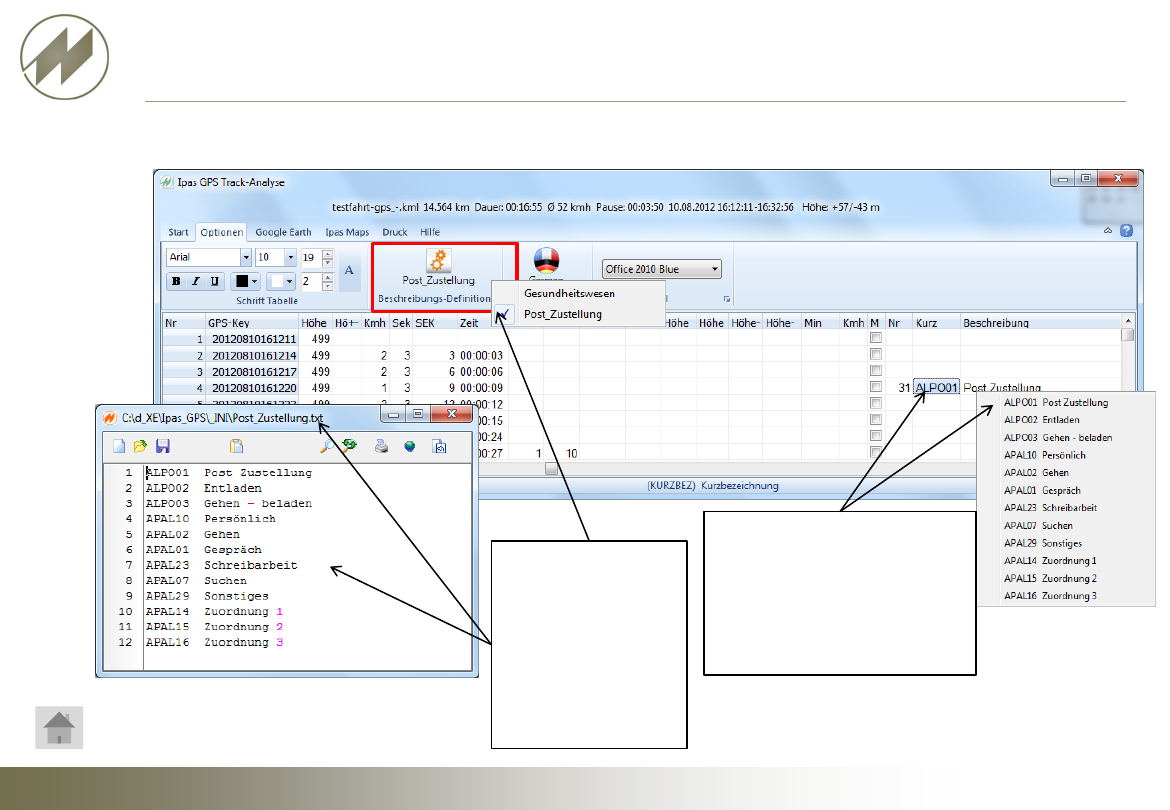This screenshot has width=1170, height=810.
Task: Click the orange editor window title icon
Action: pos(110,418)
